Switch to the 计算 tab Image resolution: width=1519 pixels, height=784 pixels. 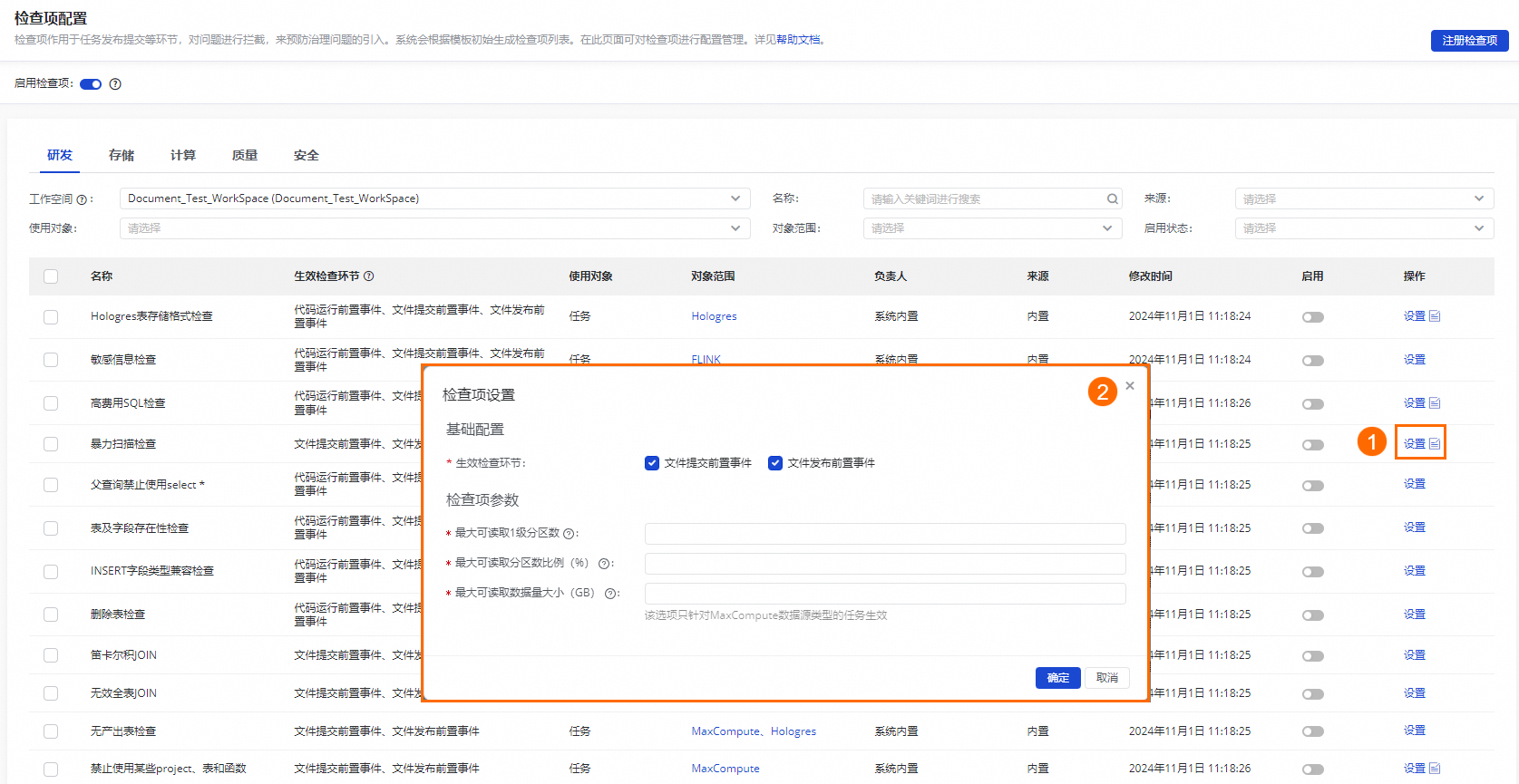[183, 155]
